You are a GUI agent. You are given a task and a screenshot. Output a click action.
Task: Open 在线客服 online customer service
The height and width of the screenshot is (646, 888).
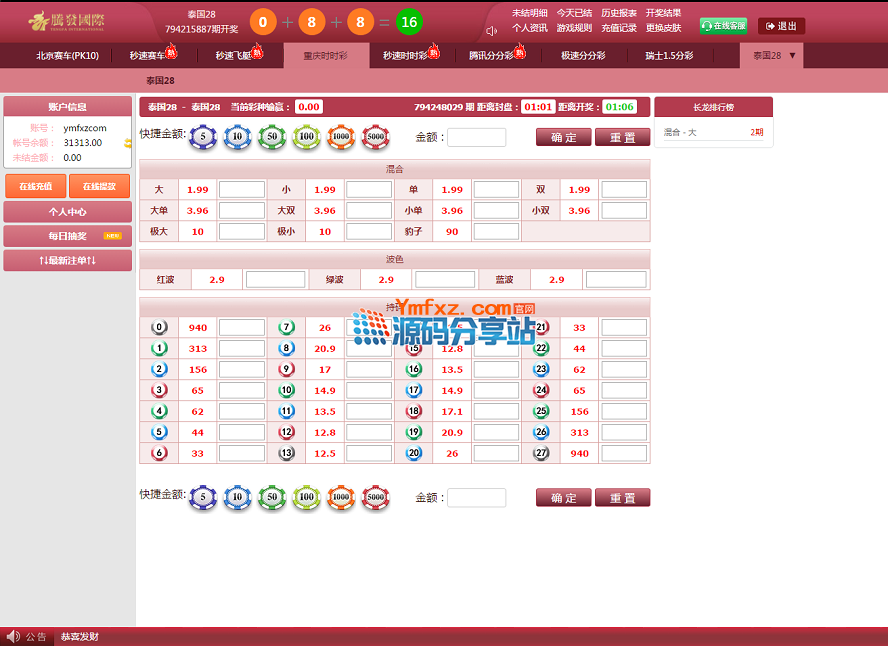click(723, 26)
